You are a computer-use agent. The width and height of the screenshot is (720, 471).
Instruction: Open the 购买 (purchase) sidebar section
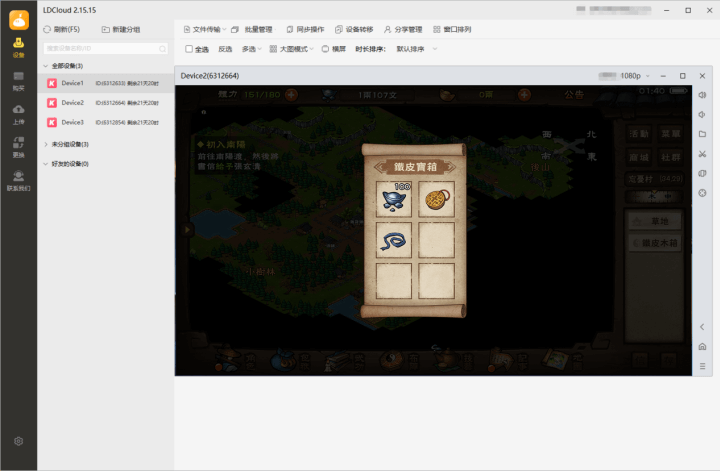[18, 81]
